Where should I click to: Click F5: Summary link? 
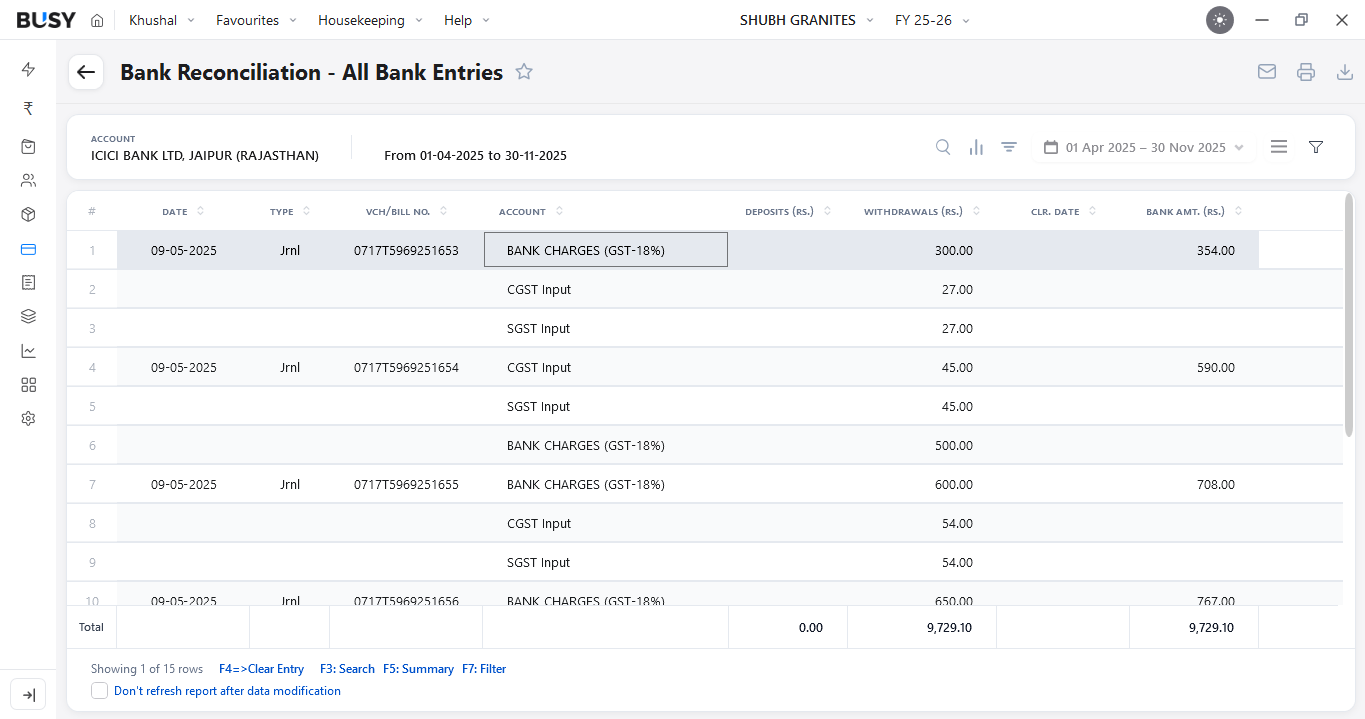coord(418,669)
